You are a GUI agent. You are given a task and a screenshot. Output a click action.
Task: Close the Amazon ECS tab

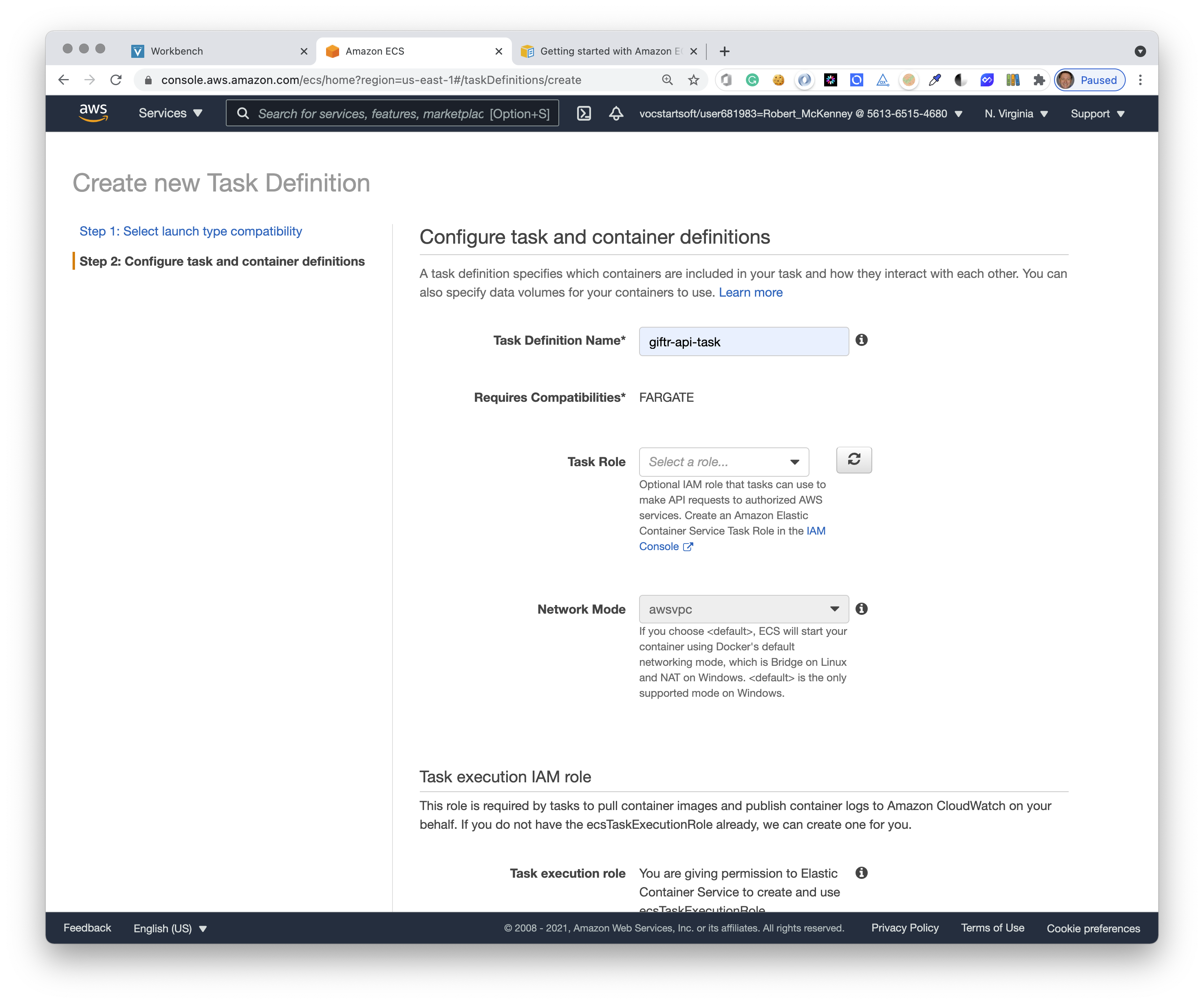[x=499, y=52]
